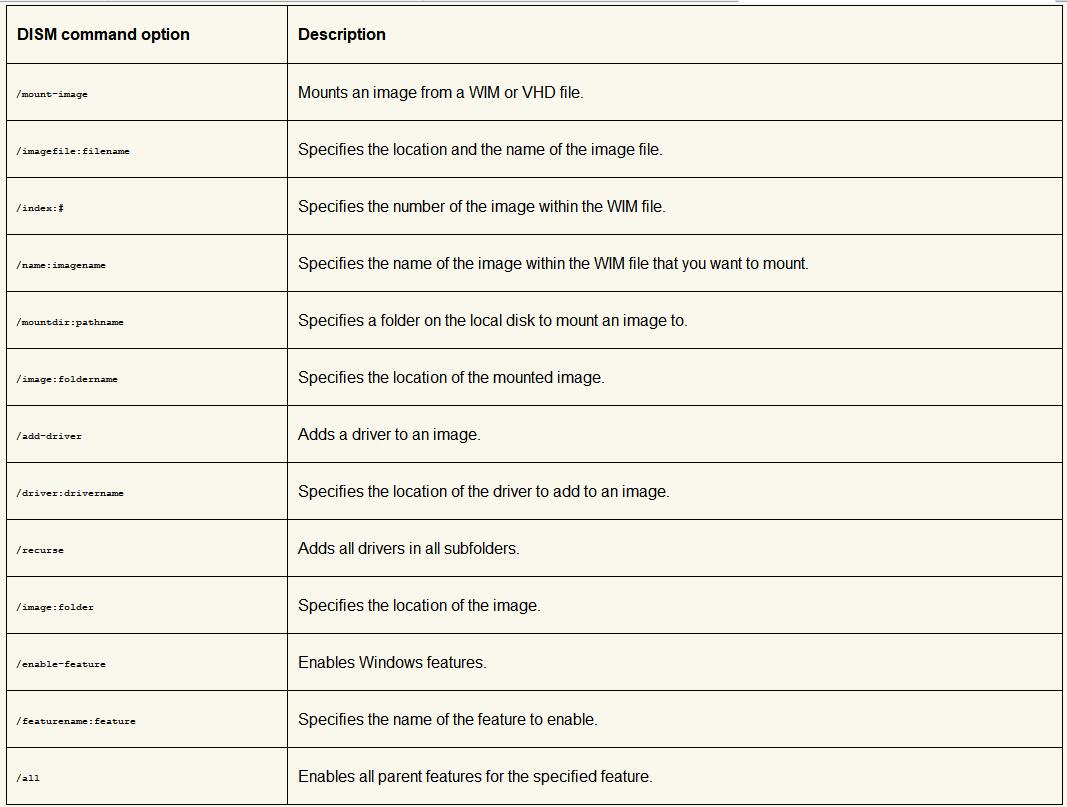Select the /recurse command option
1067x807 pixels.
pos(40,550)
